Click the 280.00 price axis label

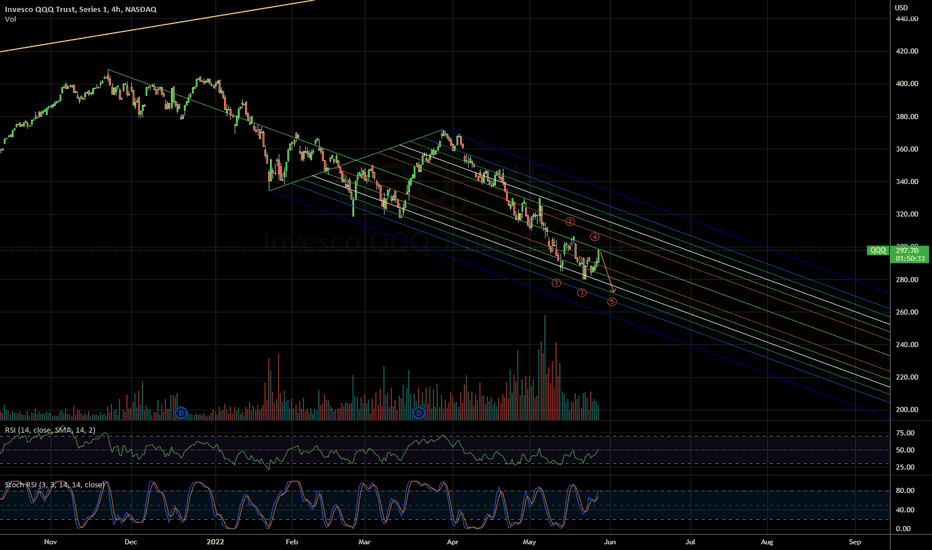[x=907, y=279]
